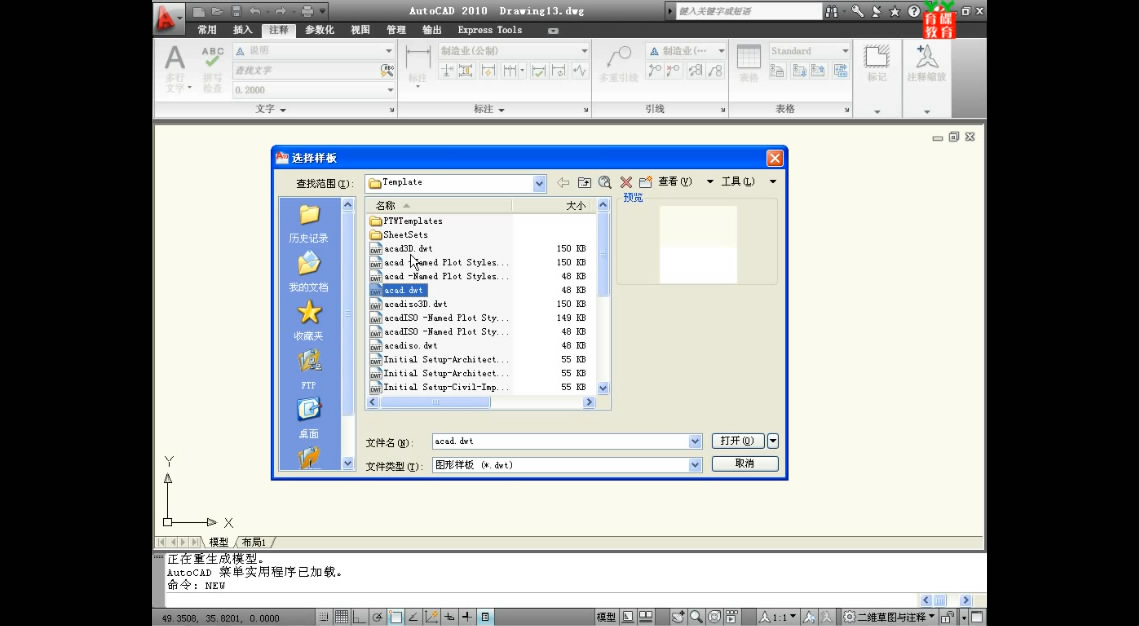Click the 打开 open button
This screenshot has height=626, width=1139.
click(x=738, y=441)
